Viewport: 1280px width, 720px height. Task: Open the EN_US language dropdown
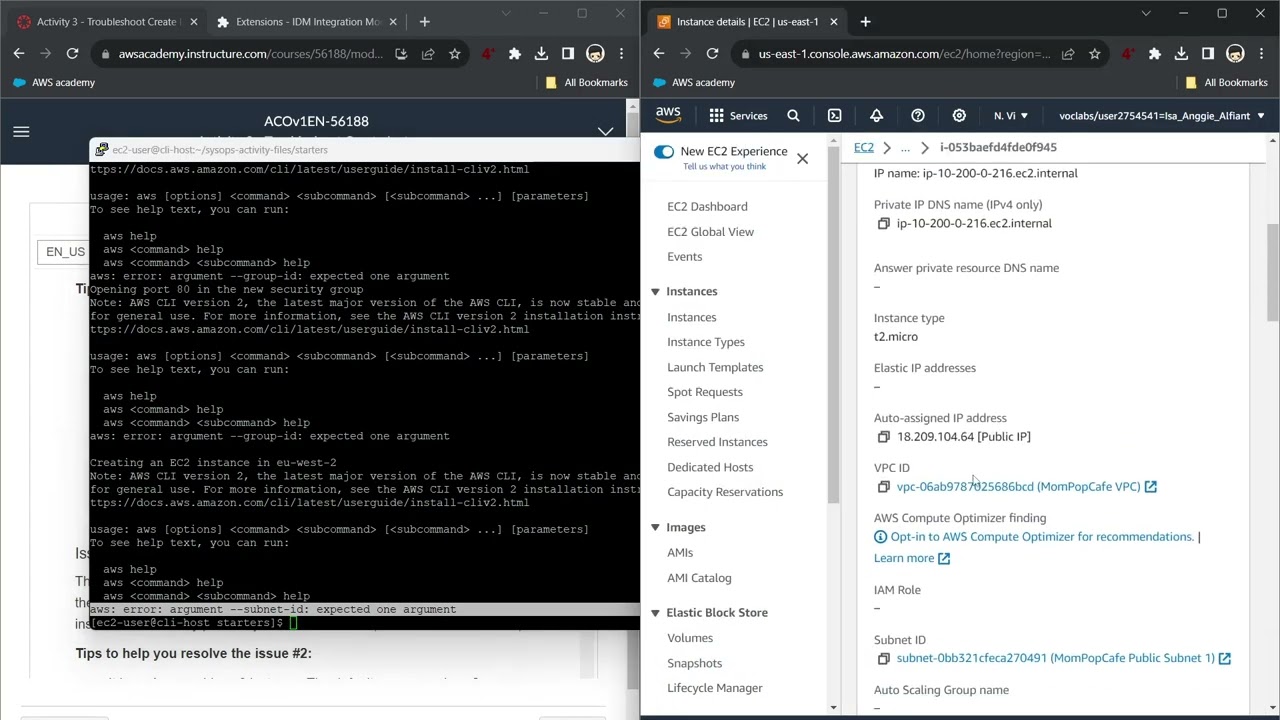pos(62,252)
